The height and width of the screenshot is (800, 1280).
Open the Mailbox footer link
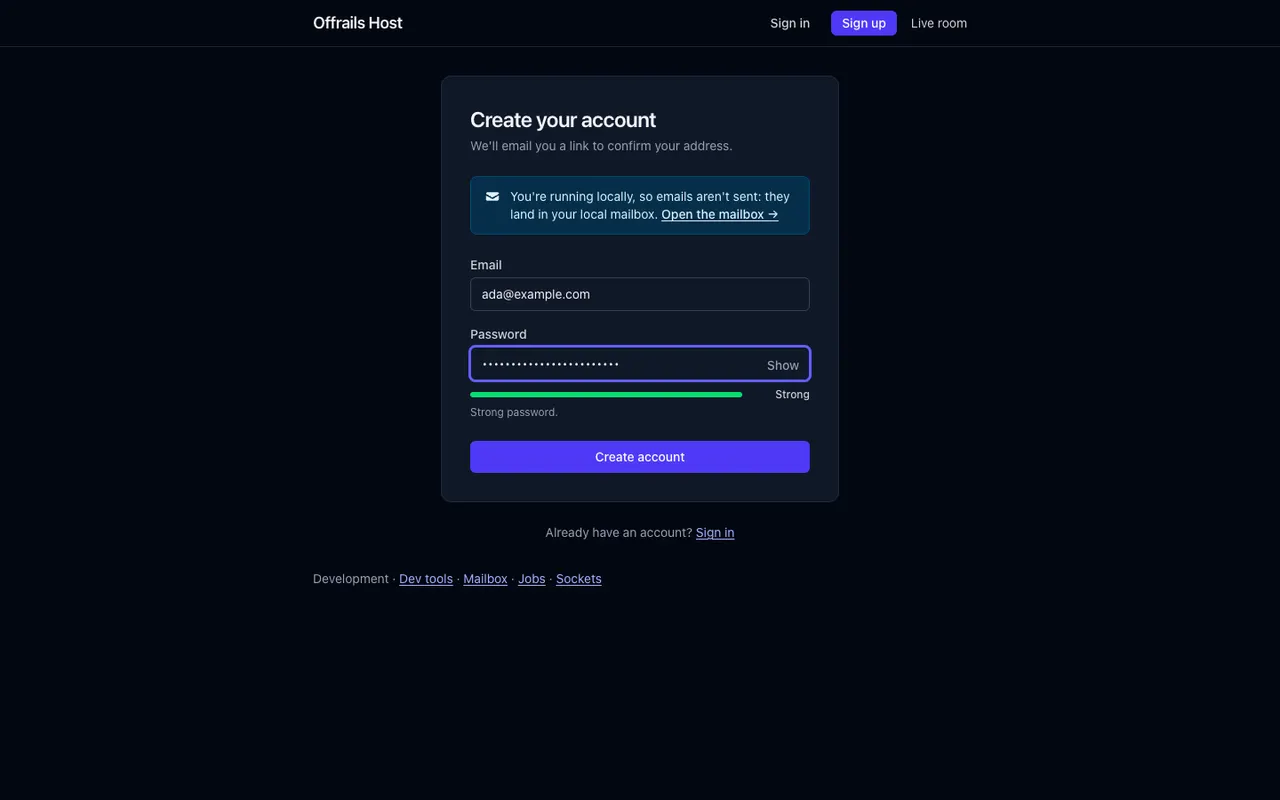[x=485, y=579]
